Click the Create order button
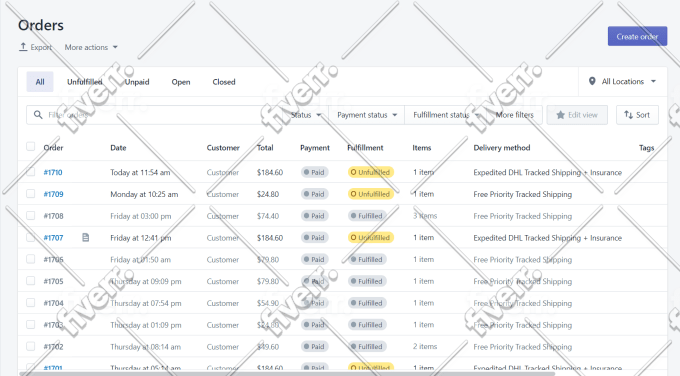The image size is (680, 376). [x=637, y=36]
